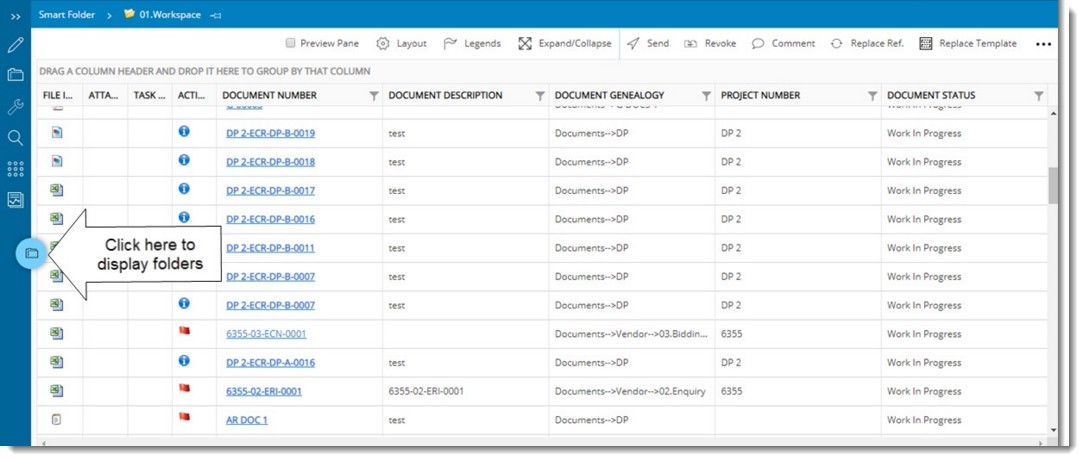The image size is (1084, 461).
Task: Open the Document Number column filter
Action: click(x=374, y=96)
